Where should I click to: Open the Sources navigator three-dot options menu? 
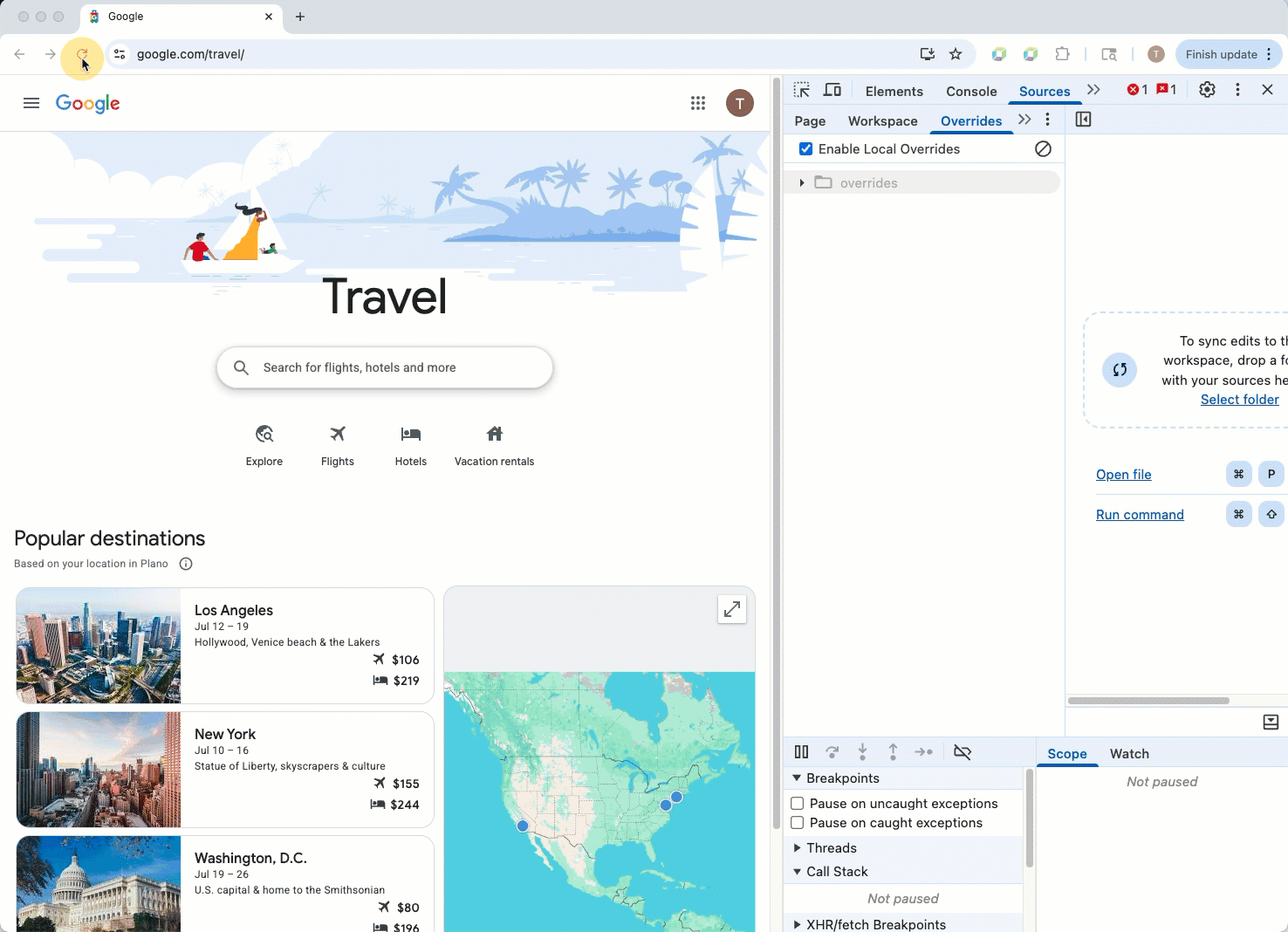pos(1048,120)
